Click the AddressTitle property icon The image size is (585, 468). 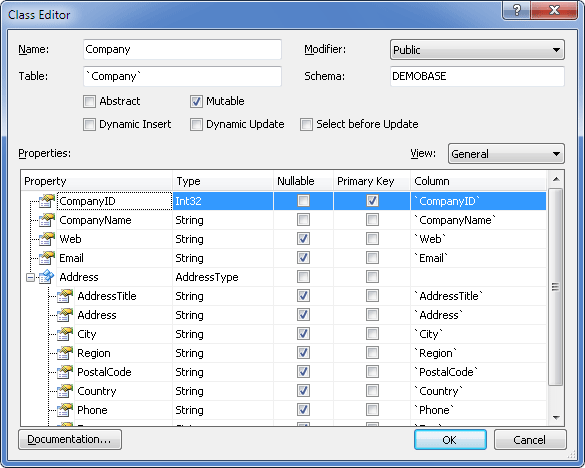click(x=65, y=296)
